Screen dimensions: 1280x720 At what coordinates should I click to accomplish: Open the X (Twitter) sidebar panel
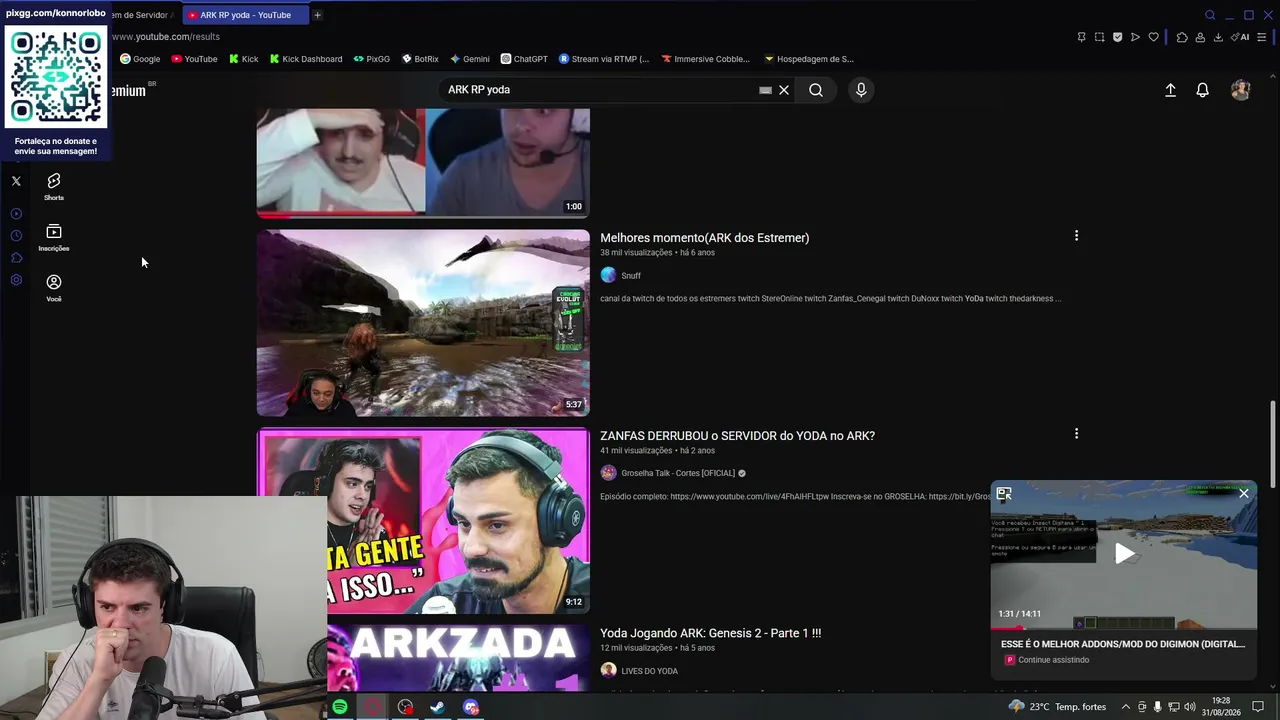click(16, 181)
